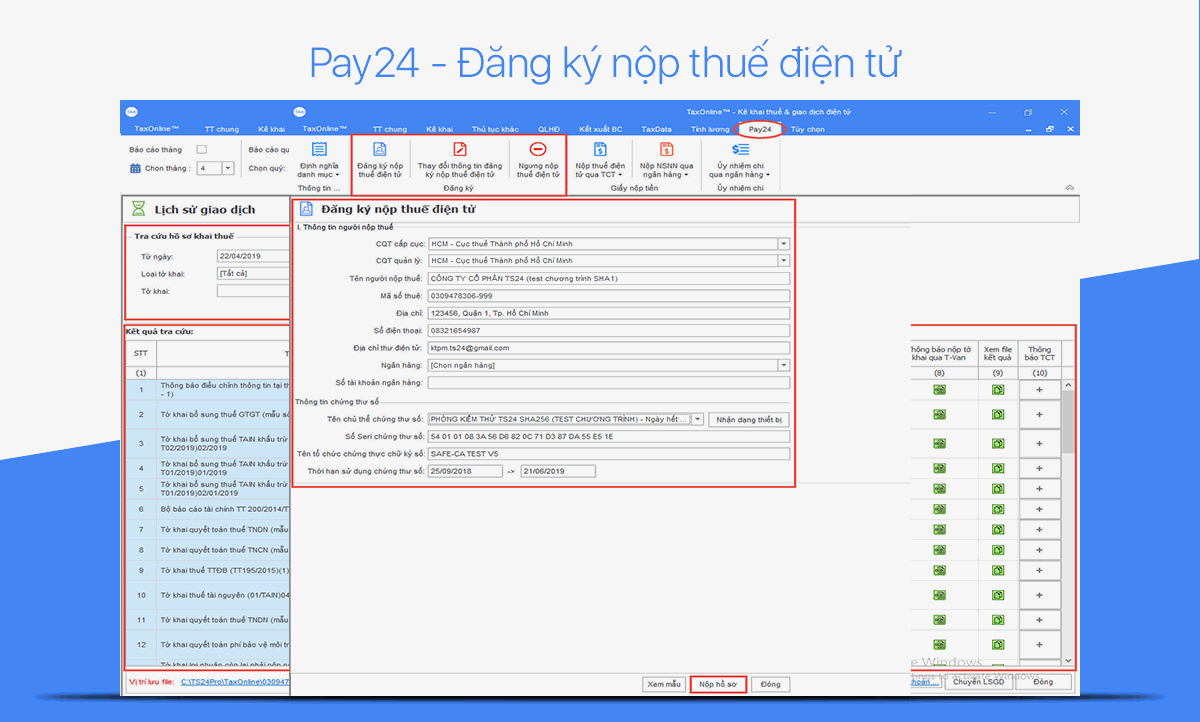
Task: Expand the Chọn tháng dropdown
Action: pos(227,169)
